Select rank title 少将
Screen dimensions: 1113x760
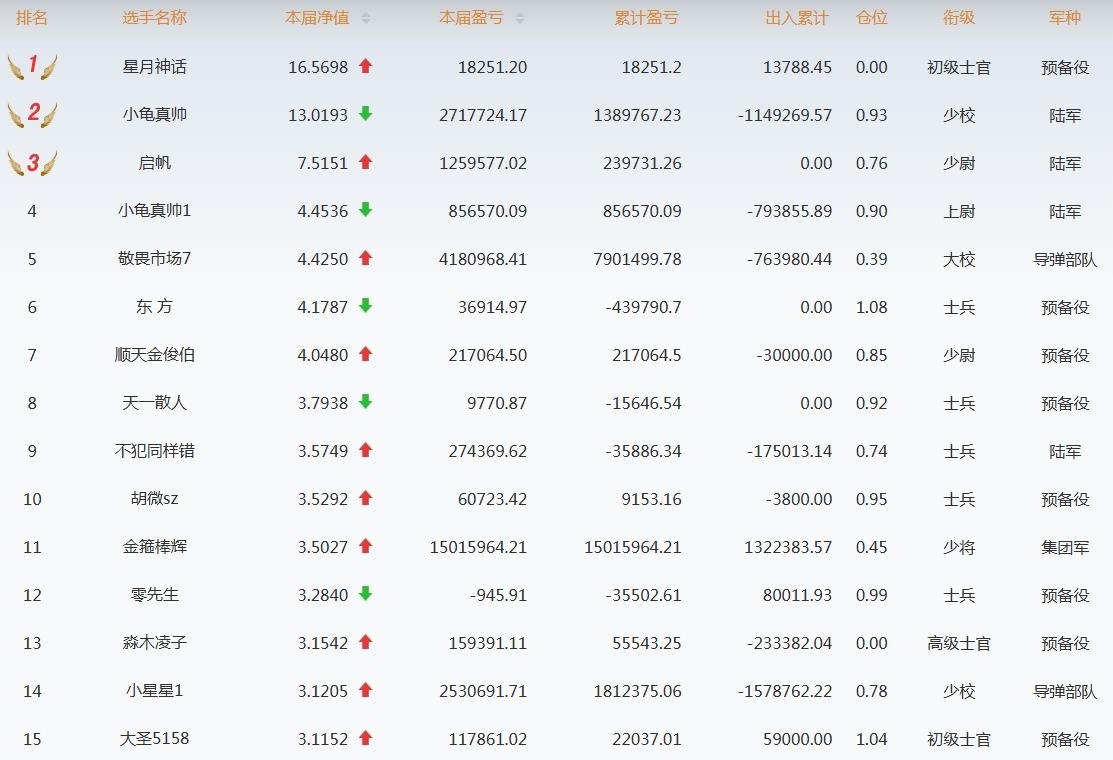958,547
